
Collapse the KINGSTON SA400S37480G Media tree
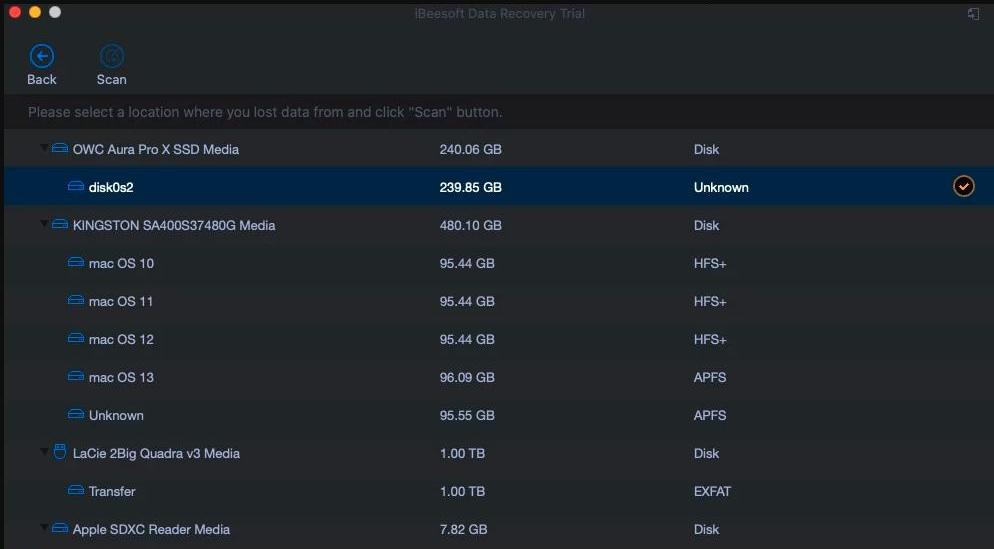(x=44, y=224)
